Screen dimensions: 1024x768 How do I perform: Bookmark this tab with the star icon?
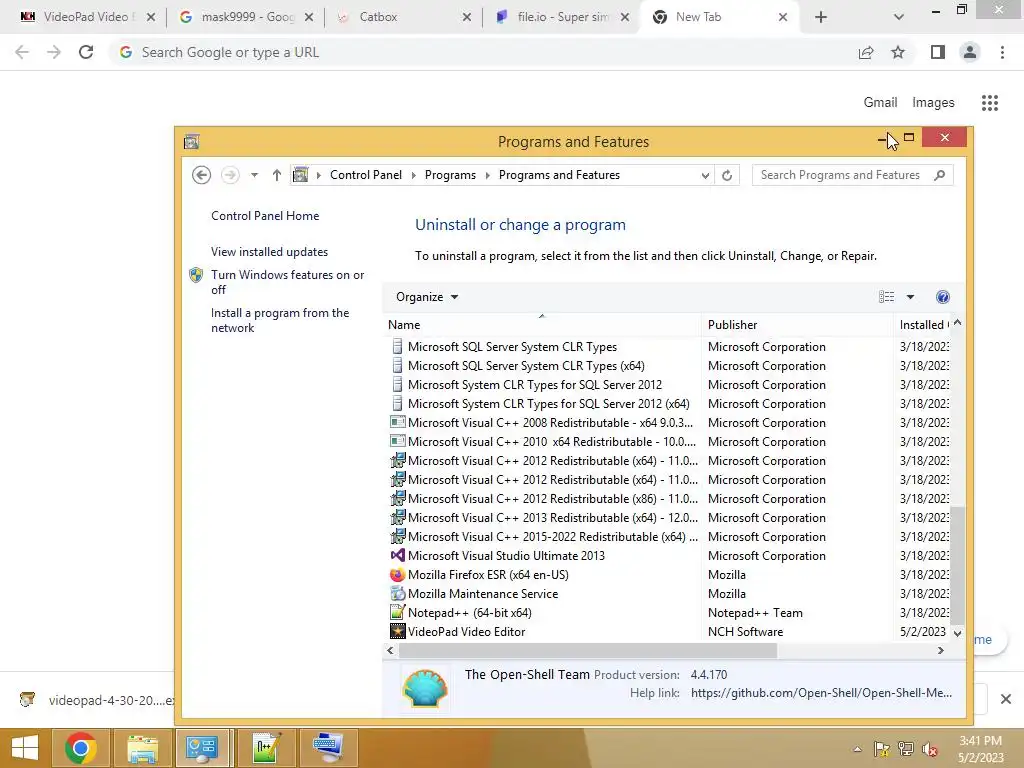(898, 52)
